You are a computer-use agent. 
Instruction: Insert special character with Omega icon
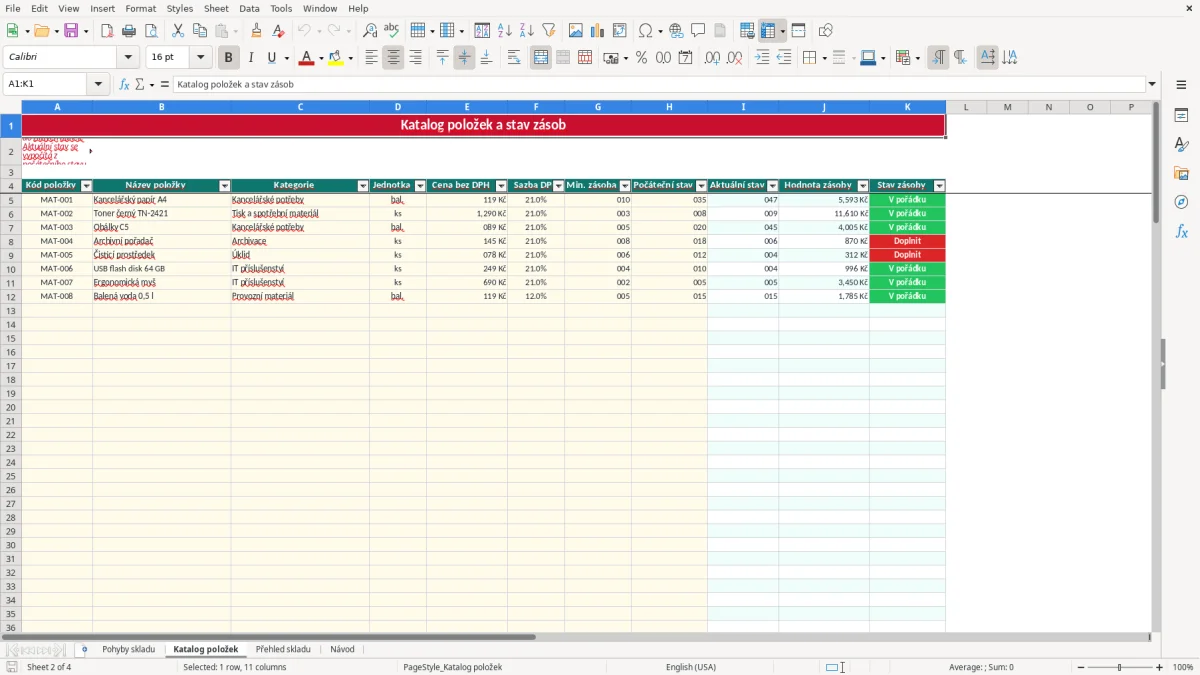pyautogui.click(x=645, y=31)
